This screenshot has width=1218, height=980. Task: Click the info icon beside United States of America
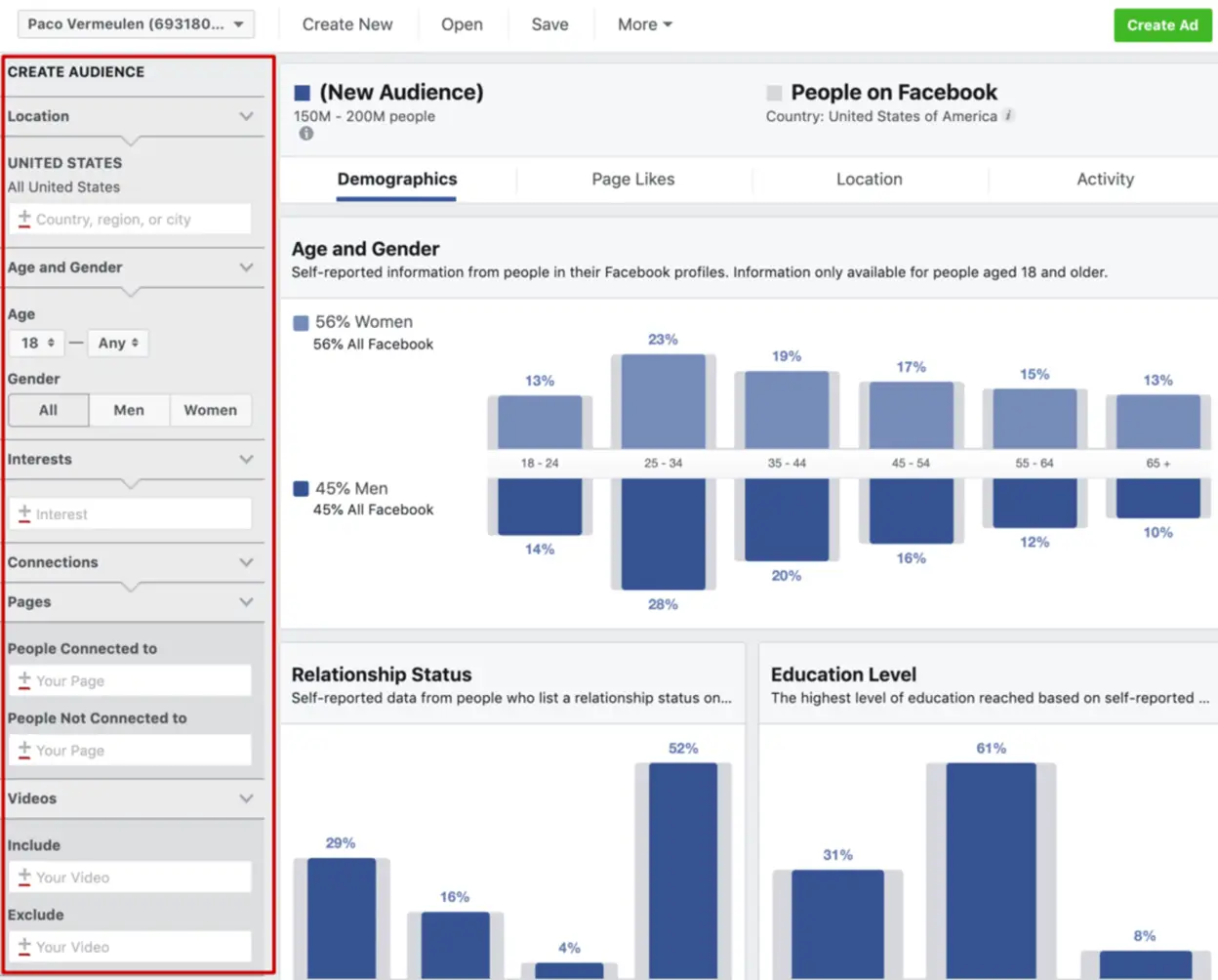point(1009,115)
